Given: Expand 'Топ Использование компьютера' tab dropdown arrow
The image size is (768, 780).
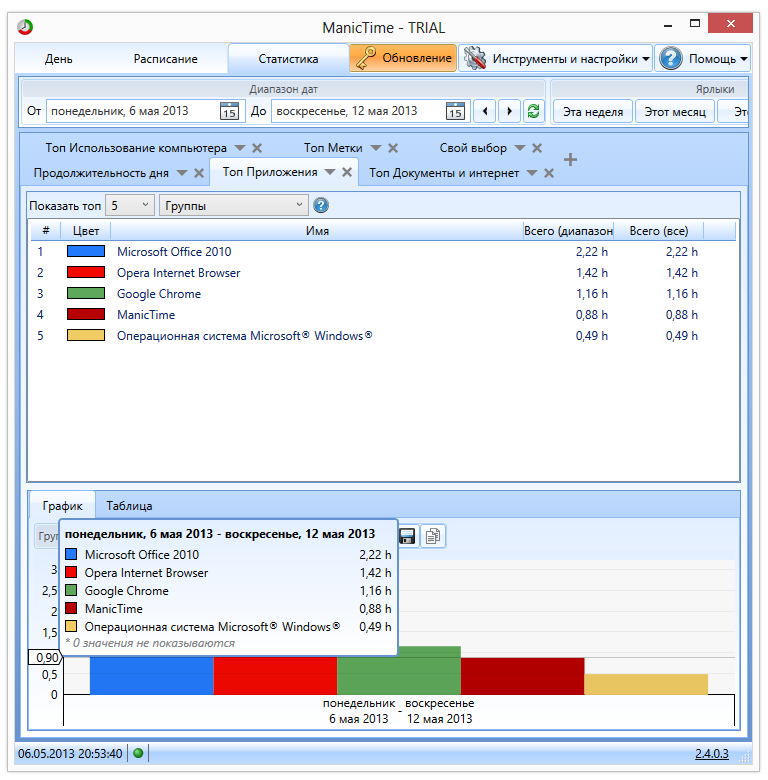Looking at the screenshot, I should click(240, 148).
